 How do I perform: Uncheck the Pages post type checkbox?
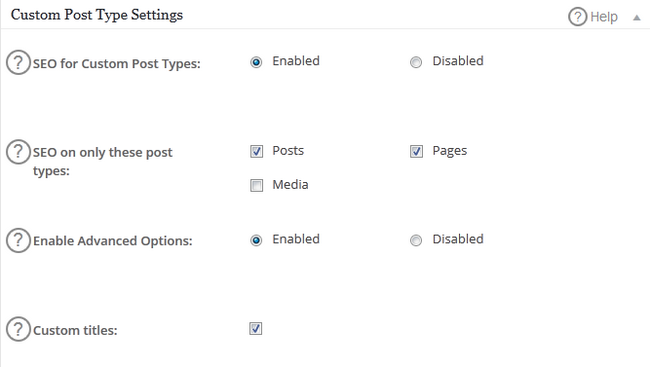click(417, 151)
